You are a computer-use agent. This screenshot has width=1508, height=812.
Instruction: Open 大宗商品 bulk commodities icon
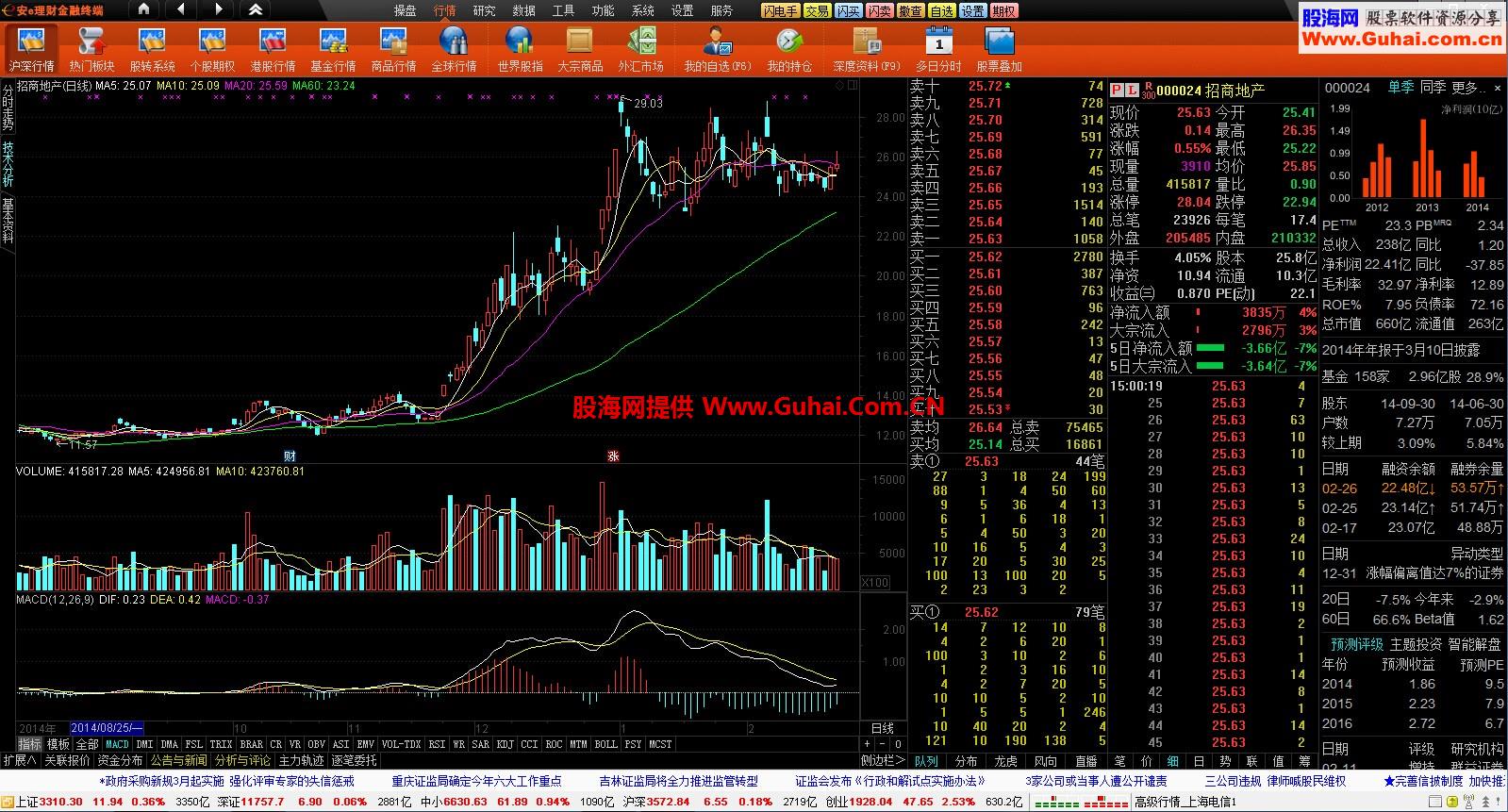[580, 49]
